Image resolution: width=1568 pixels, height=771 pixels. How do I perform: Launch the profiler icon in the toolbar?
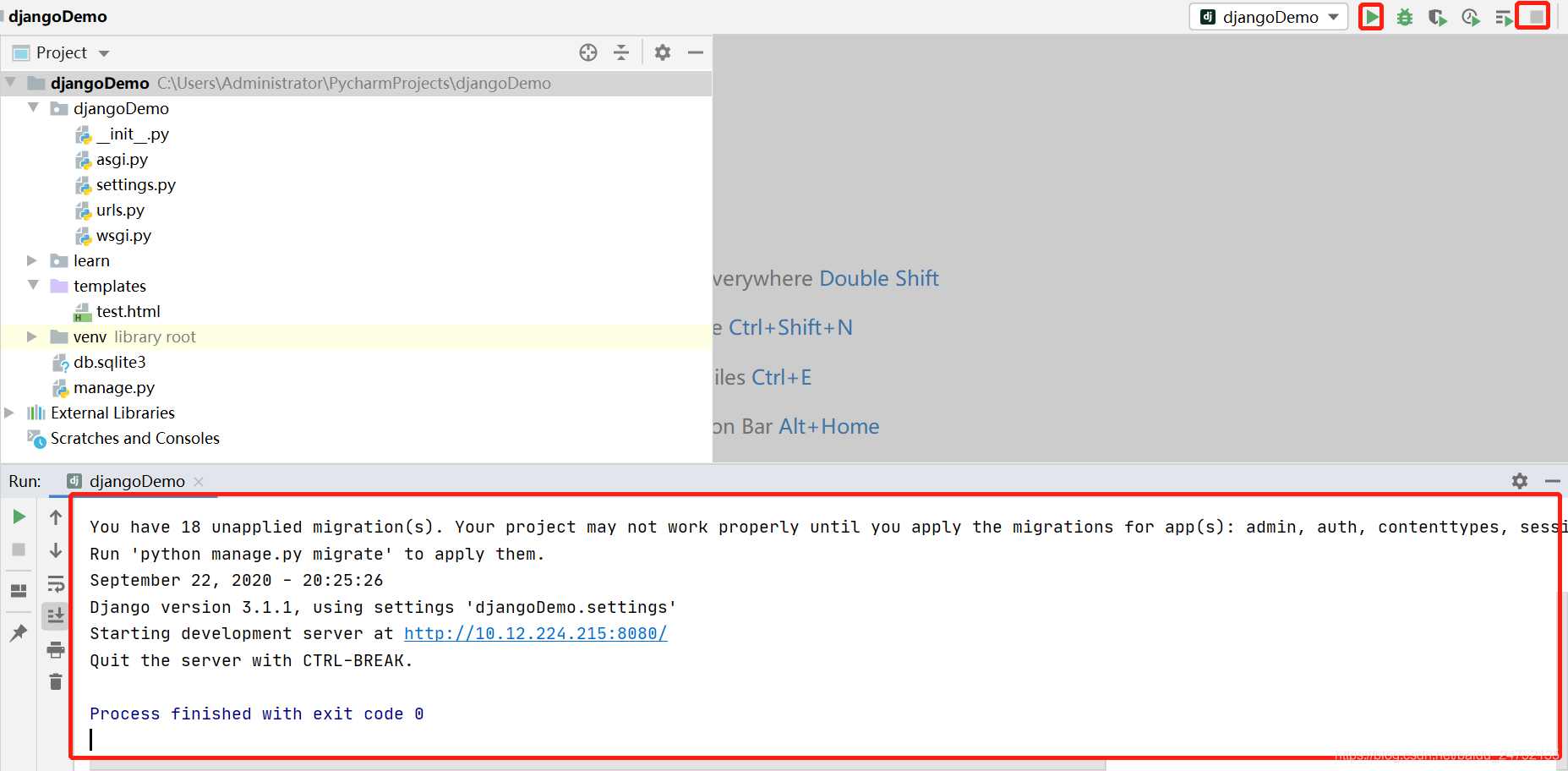point(1471,17)
